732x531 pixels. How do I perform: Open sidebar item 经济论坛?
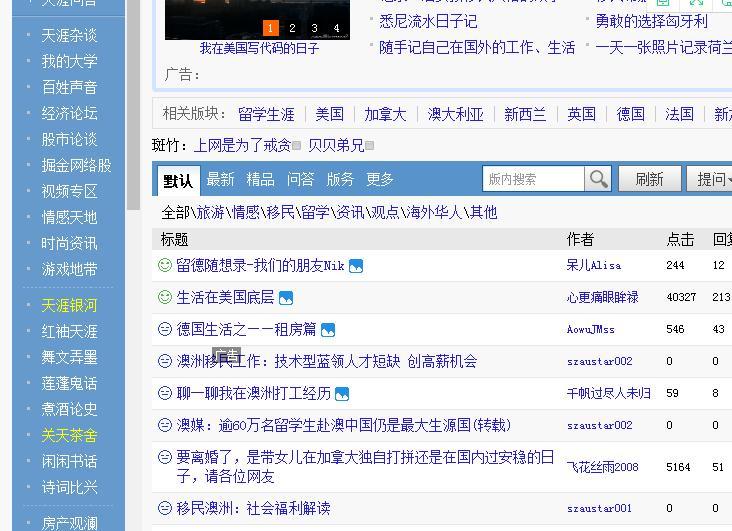click(x=69, y=113)
